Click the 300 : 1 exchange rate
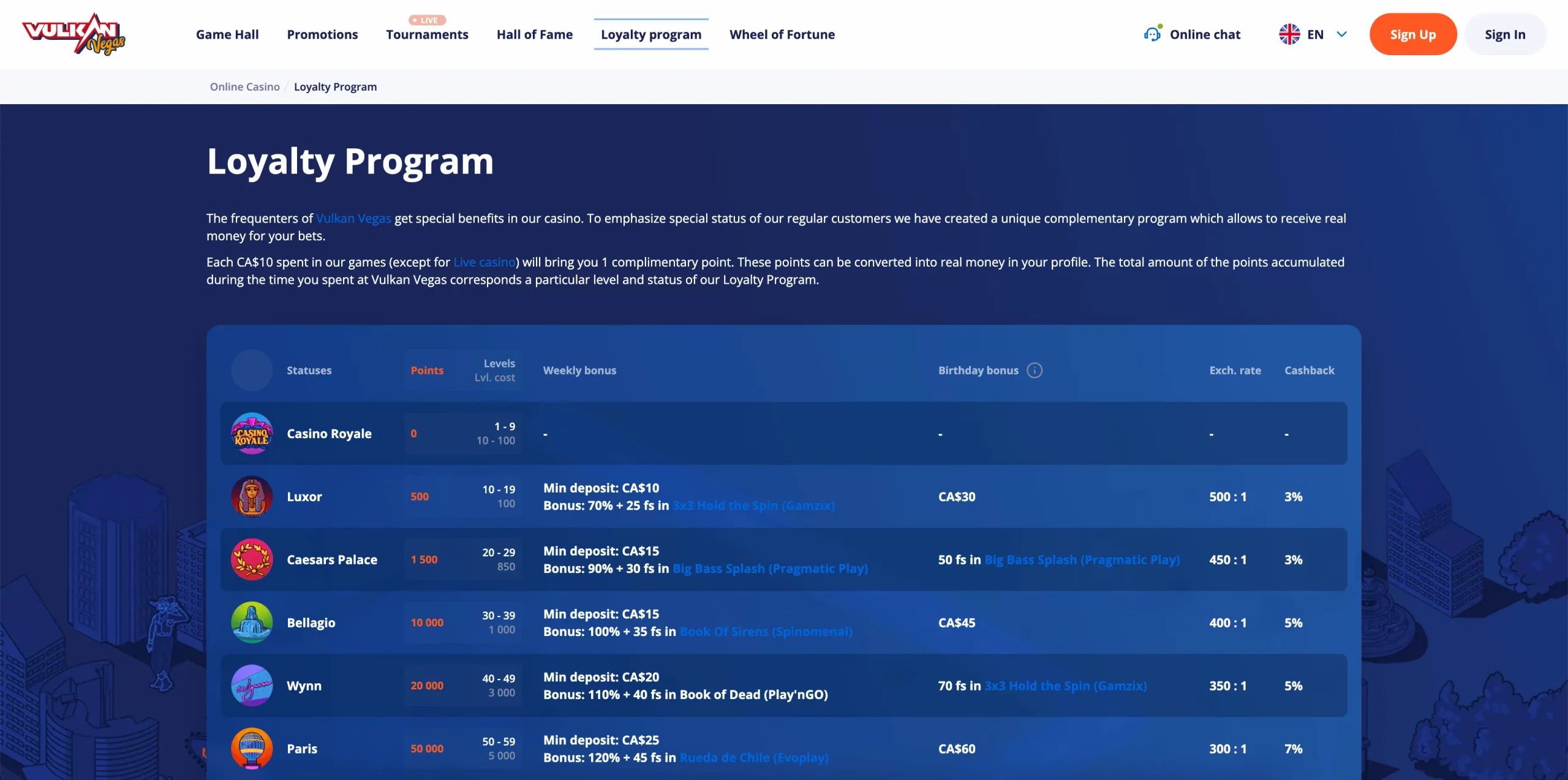This screenshot has width=1568, height=780. (1227, 749)
